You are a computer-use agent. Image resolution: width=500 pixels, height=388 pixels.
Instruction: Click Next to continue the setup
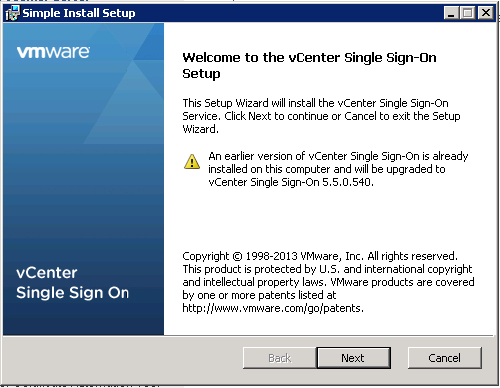tap(353, 358)
